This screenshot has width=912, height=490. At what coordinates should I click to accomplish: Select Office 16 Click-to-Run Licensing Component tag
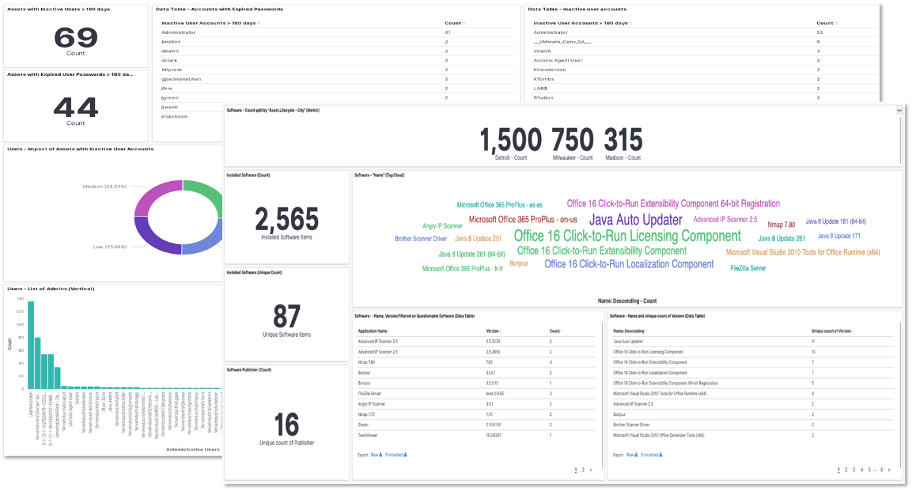[627, 236]
